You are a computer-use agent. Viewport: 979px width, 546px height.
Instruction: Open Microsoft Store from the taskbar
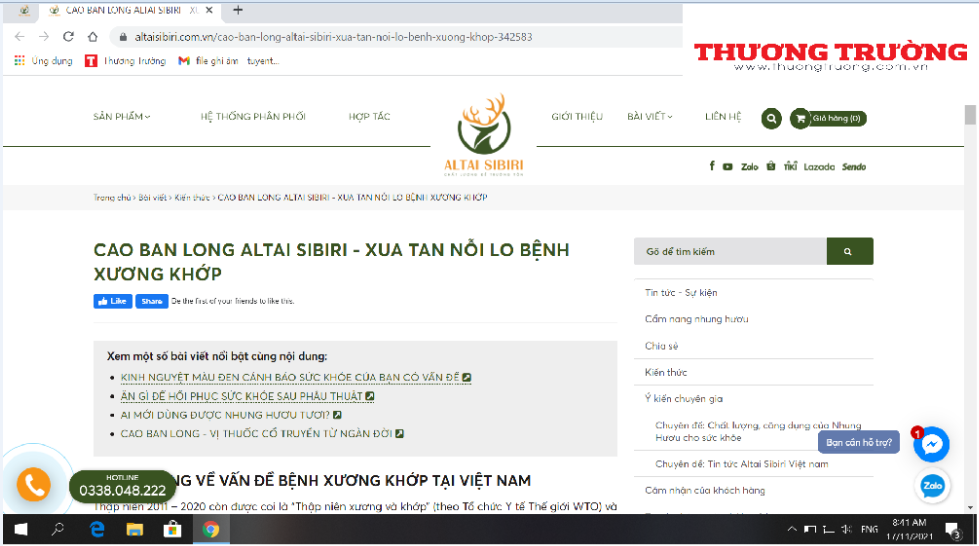pos(171,529)
